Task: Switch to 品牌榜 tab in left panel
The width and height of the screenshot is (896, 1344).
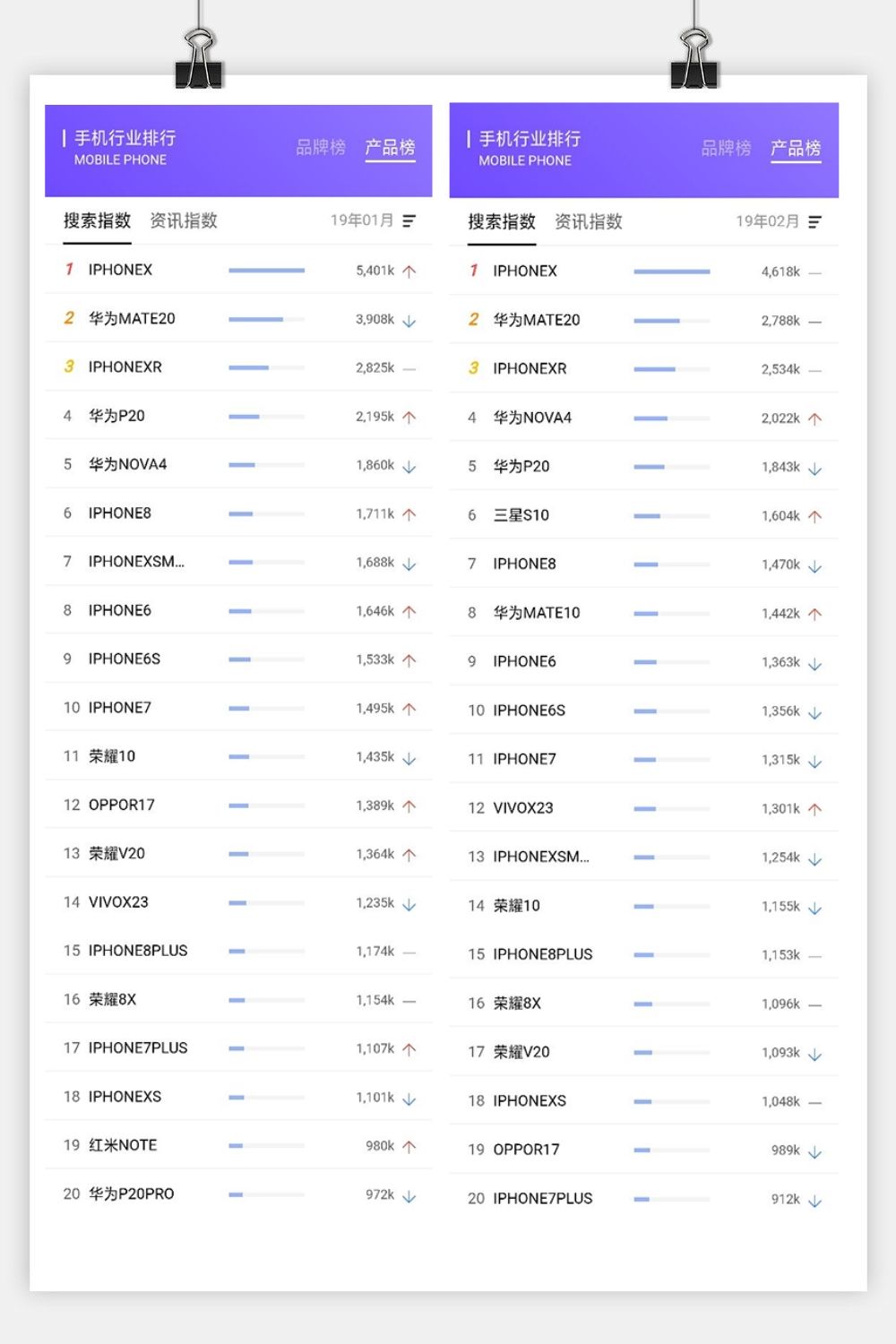Action: pos(321,148)
